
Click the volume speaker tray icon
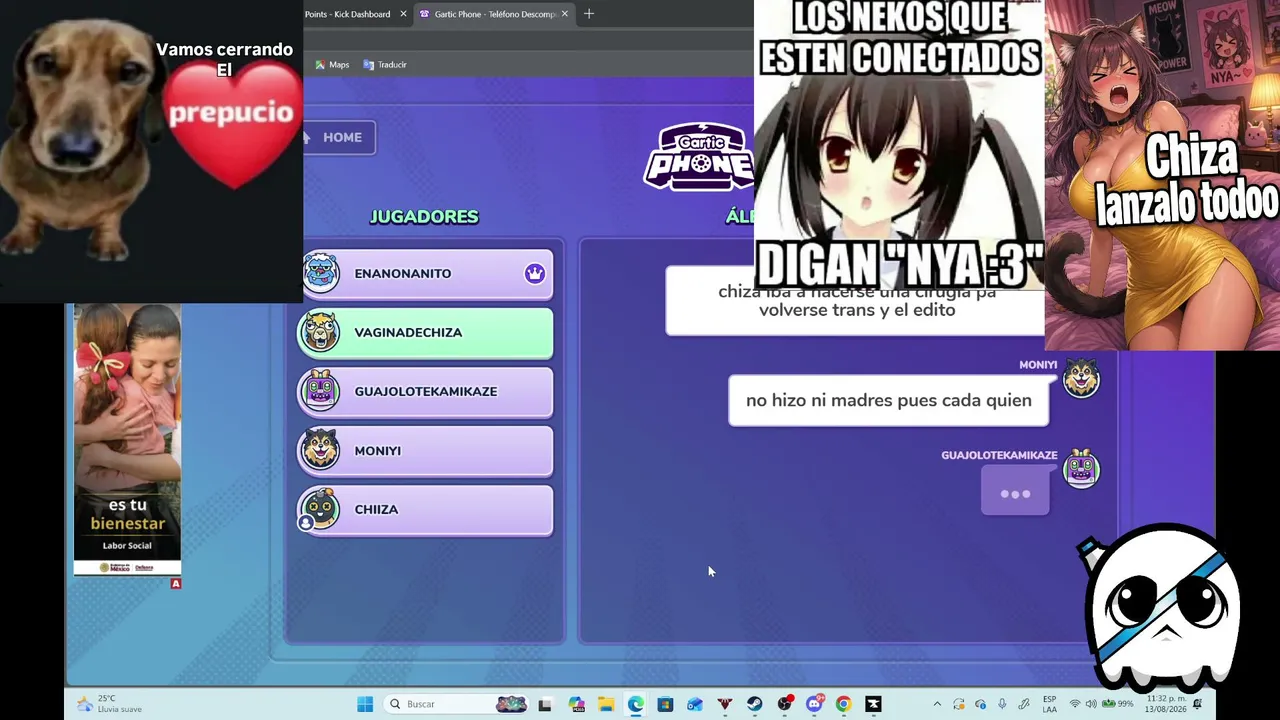tap(1091, 704)
